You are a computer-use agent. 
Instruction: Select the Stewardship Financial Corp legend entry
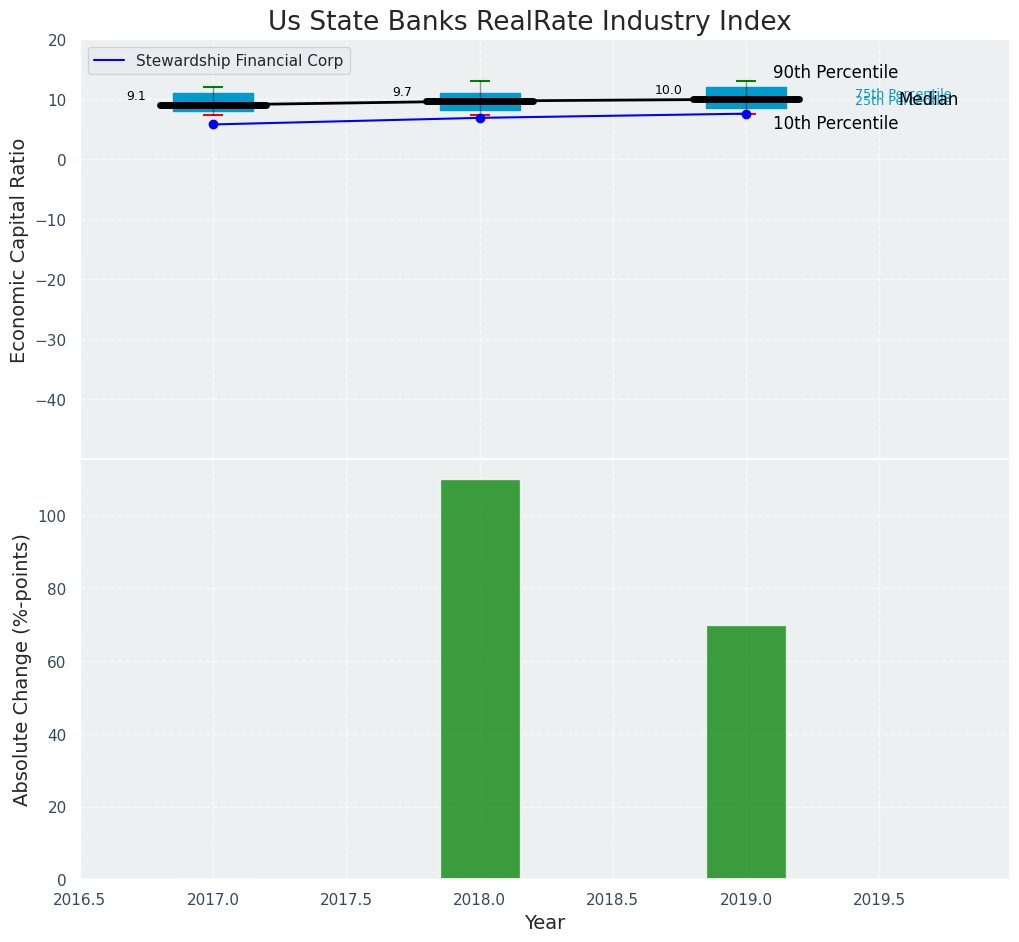coord(239,61)
